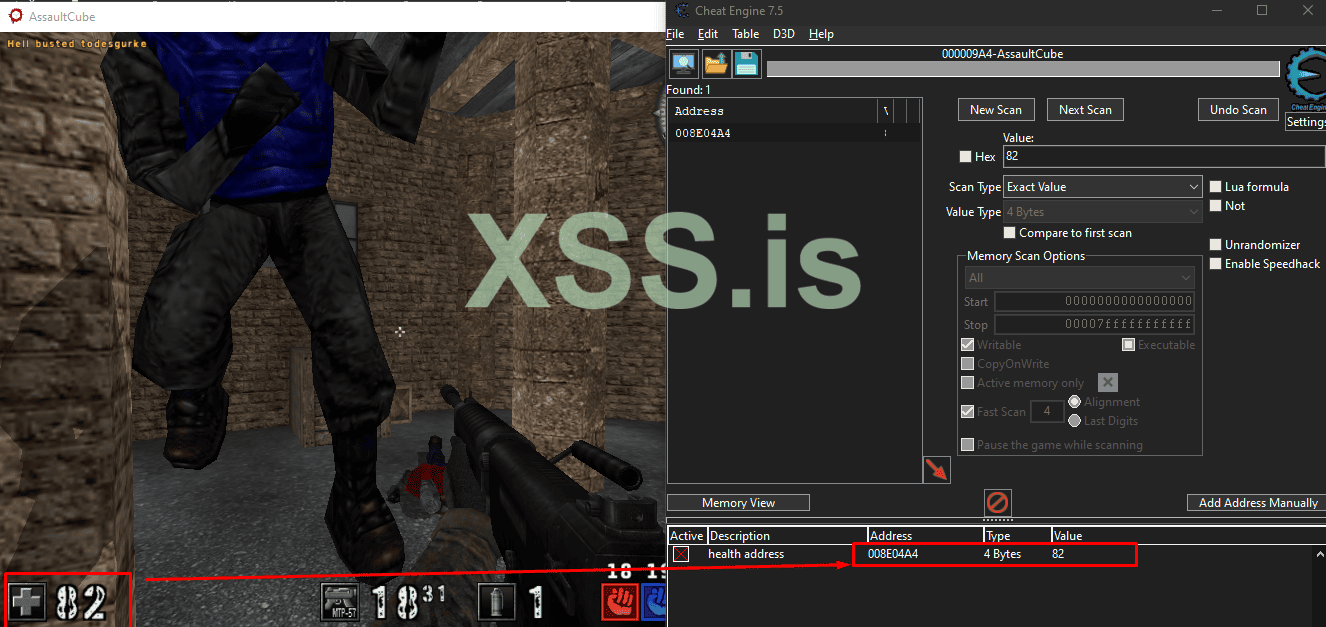The image size is (1326, 627).
Task: Click the Type column header
Action: coord(1018,536)
